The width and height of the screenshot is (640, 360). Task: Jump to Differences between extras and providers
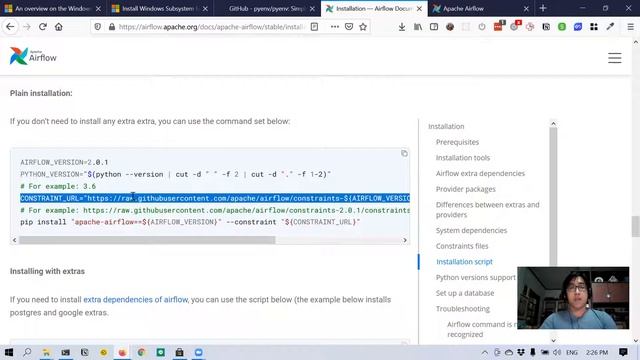(487, 210)
